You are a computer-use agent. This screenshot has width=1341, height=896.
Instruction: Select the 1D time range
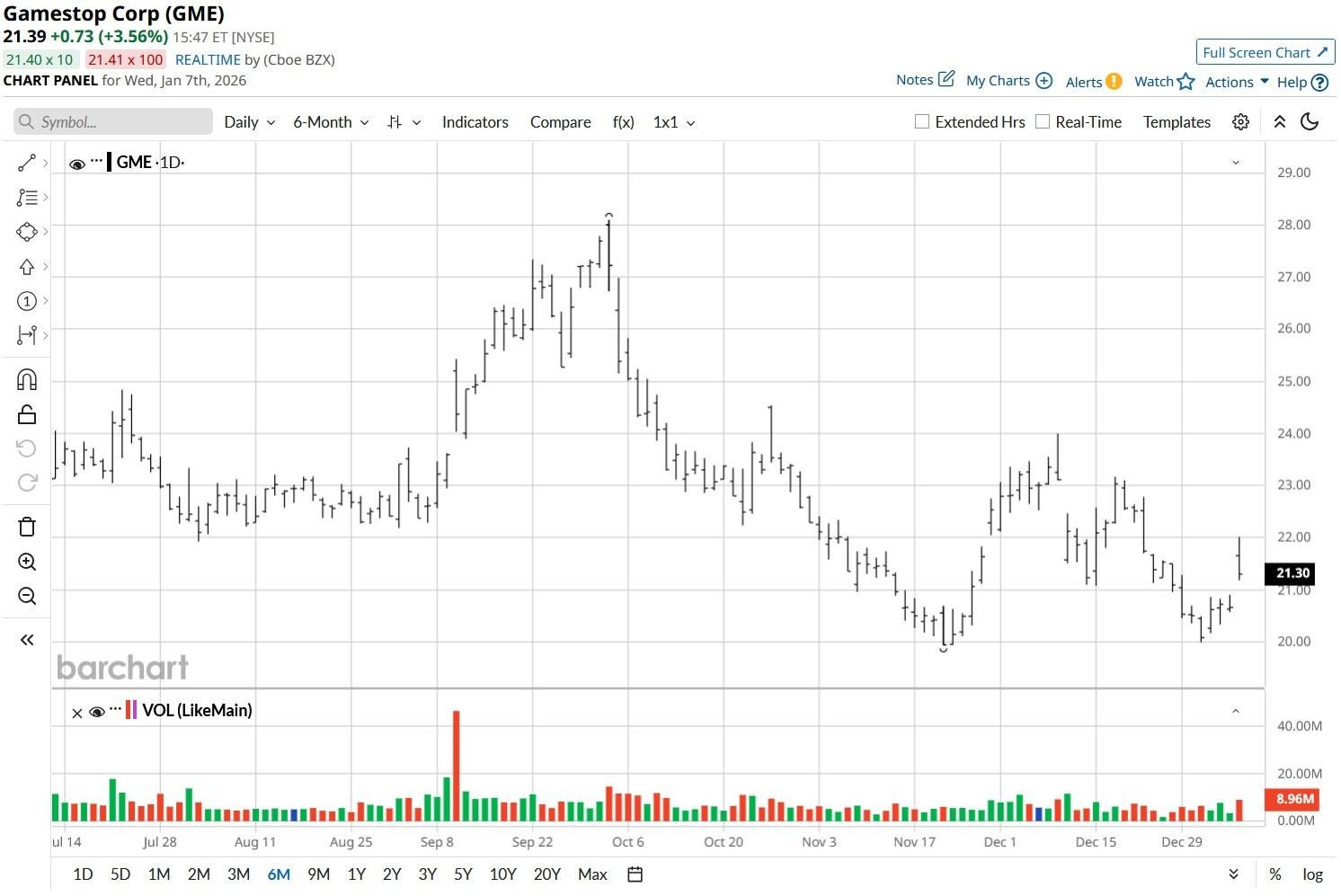(x=83, y=874)
